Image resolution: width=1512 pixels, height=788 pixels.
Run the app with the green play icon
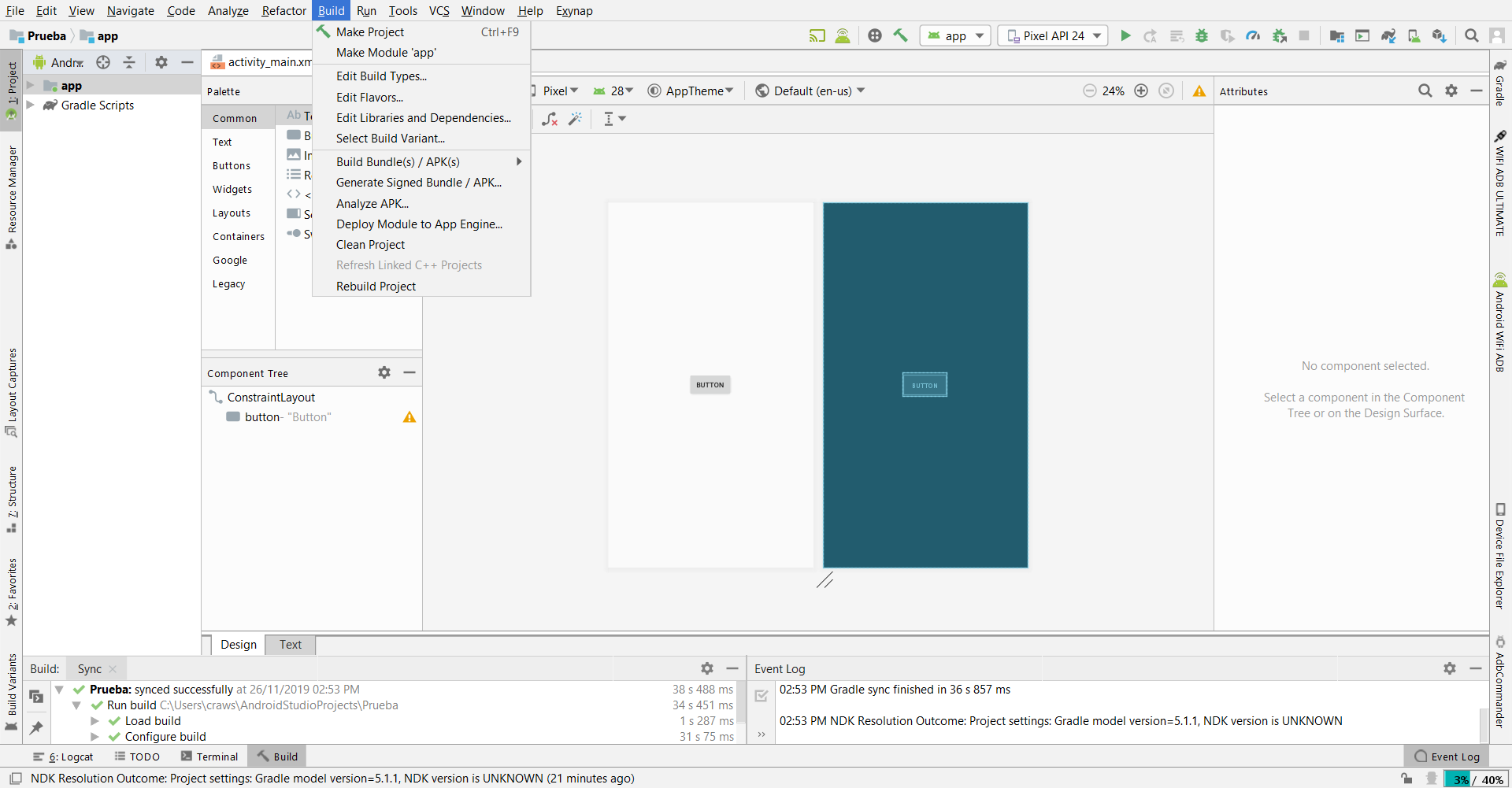click(x=1125, y=35)
